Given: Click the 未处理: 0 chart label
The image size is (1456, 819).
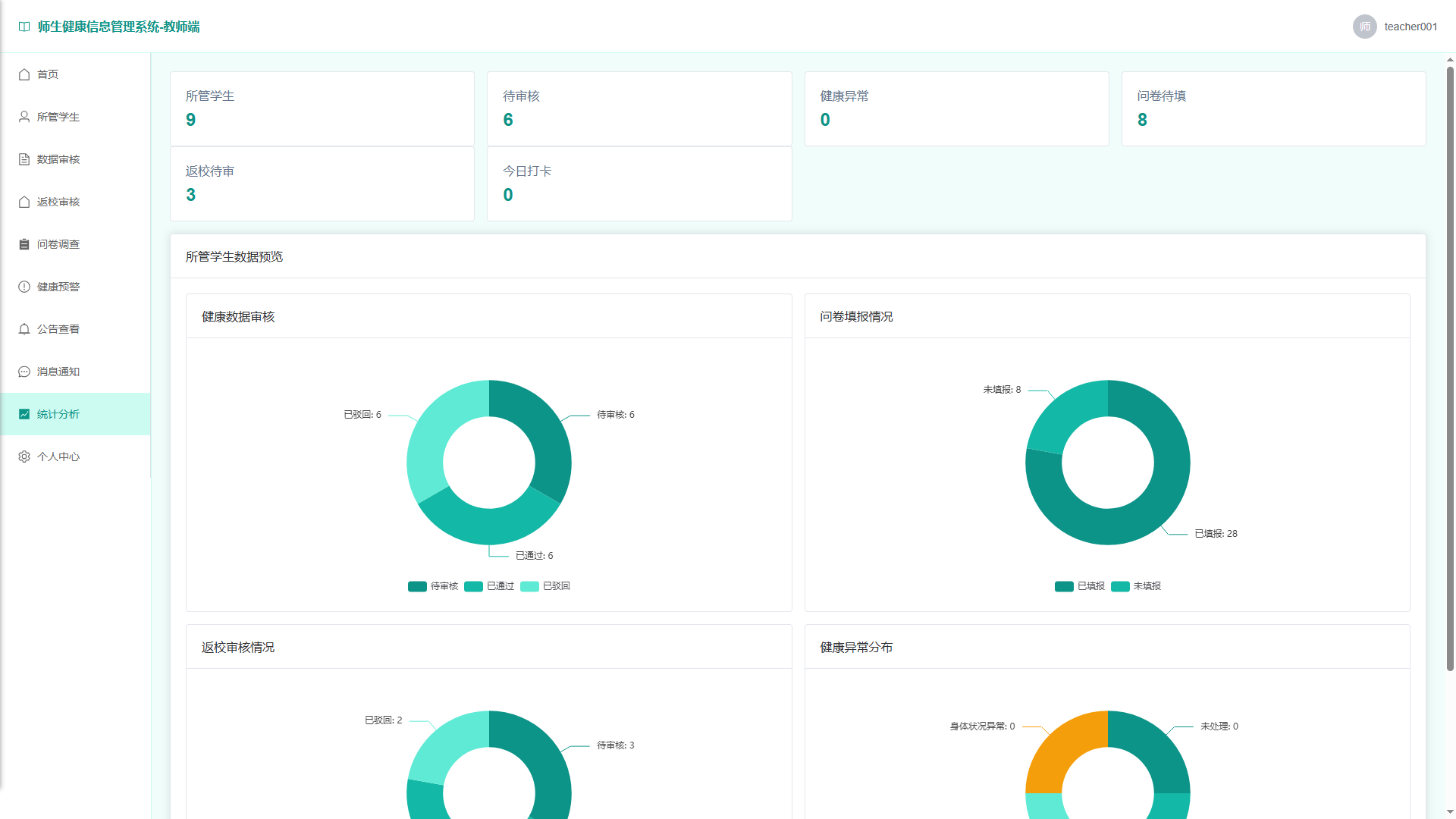Looking at the screenshot, I should click(1219, 726).
